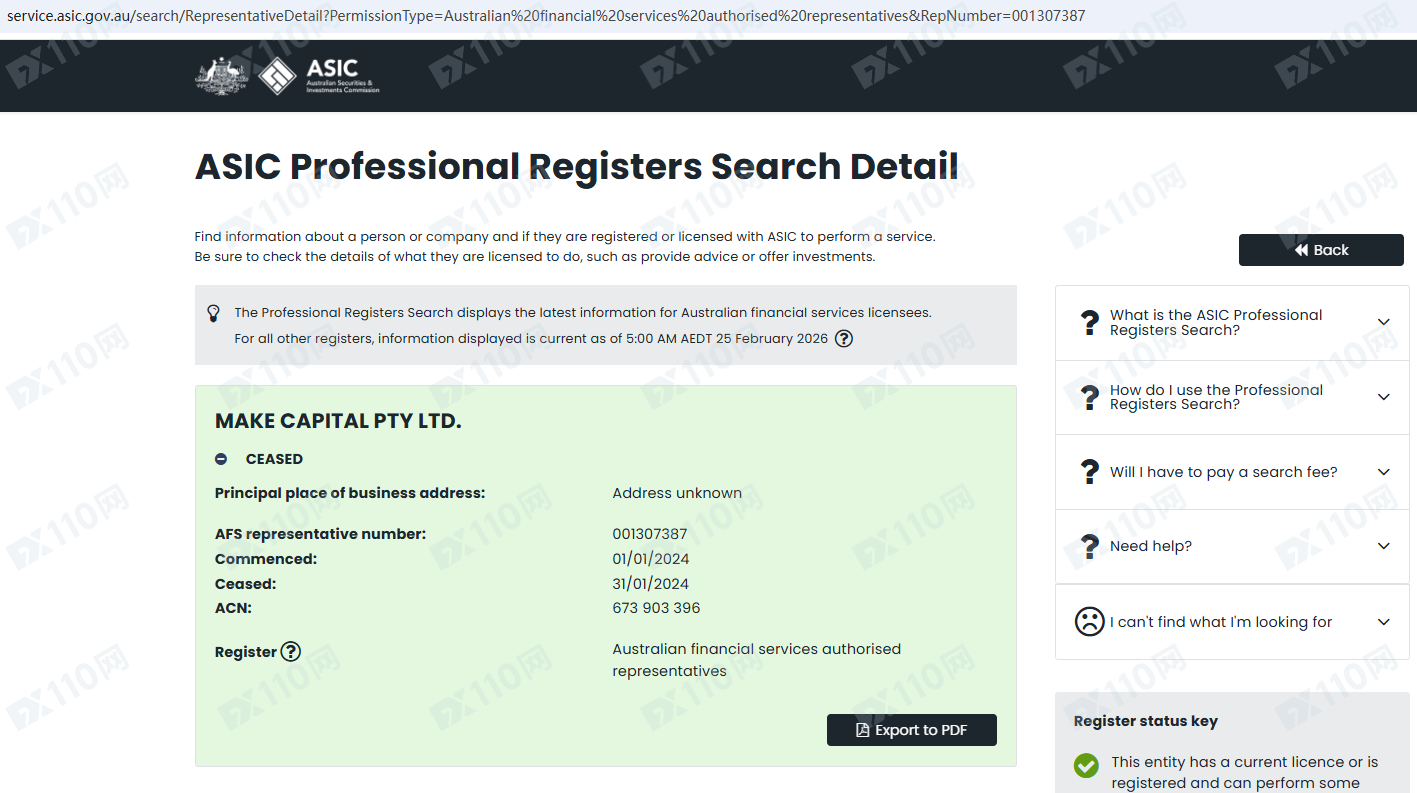Click the minus icon beside CEASED status
This screenshot has height=793, width=1417.
(221, 459)
